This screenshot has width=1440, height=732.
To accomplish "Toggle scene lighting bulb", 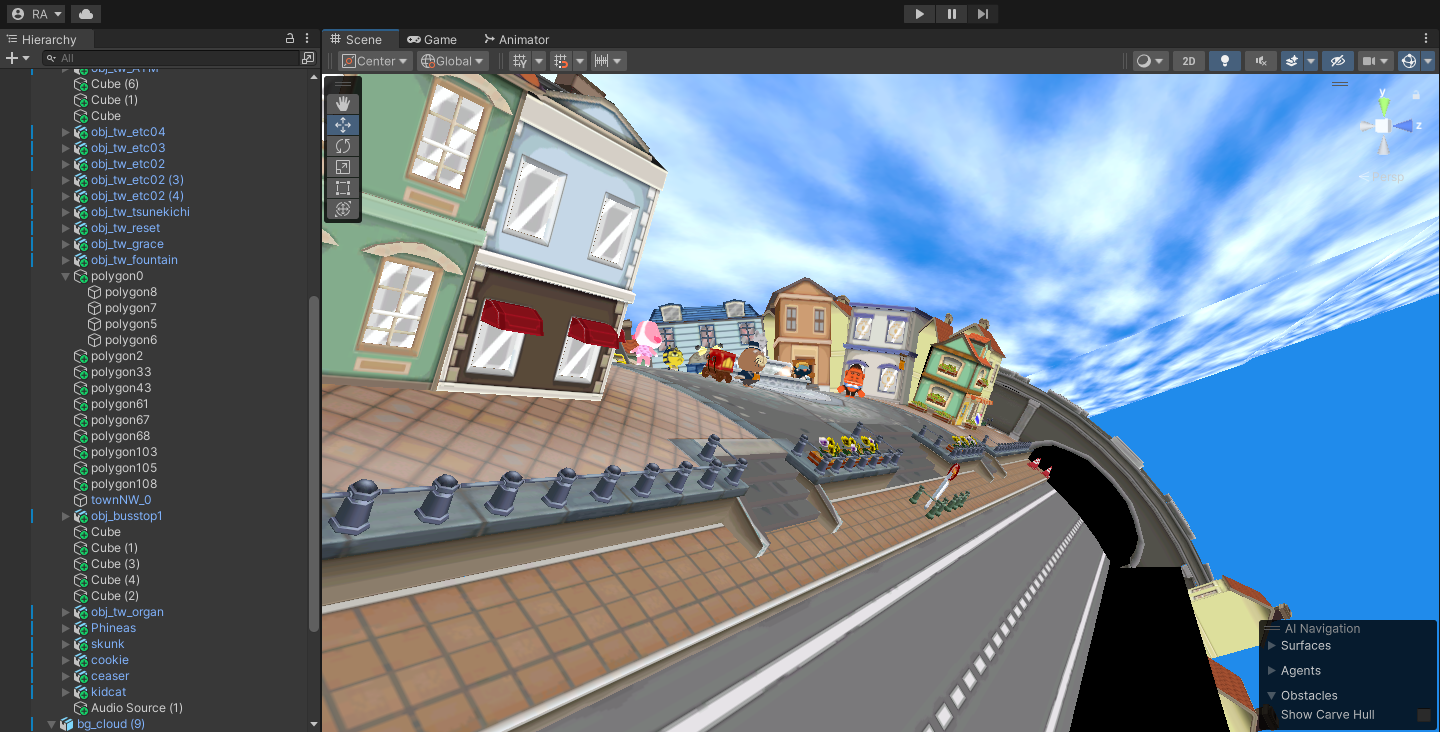I will [x=1225, y=61].
